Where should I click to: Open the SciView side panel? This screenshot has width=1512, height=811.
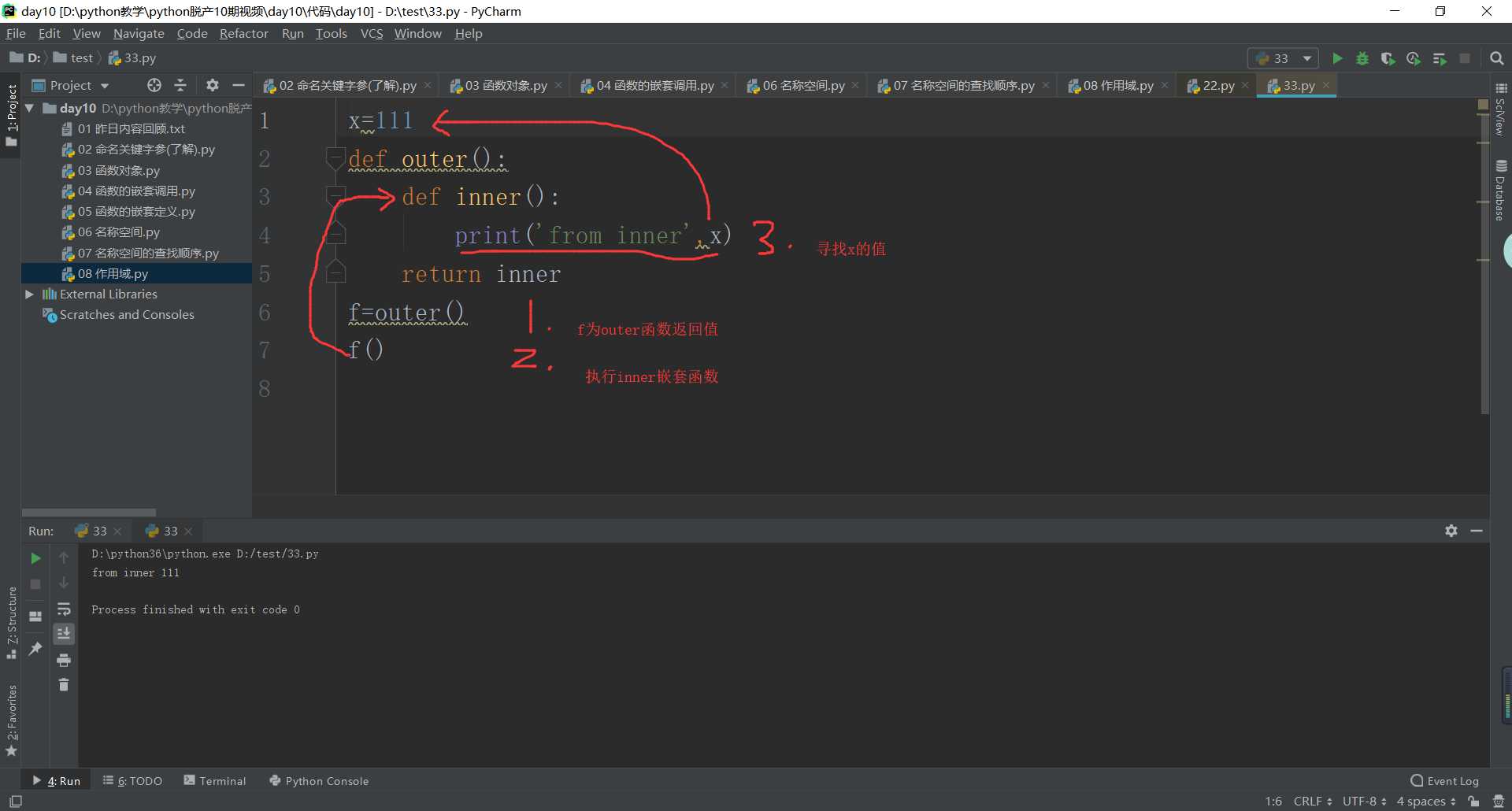coord(1501,109)
